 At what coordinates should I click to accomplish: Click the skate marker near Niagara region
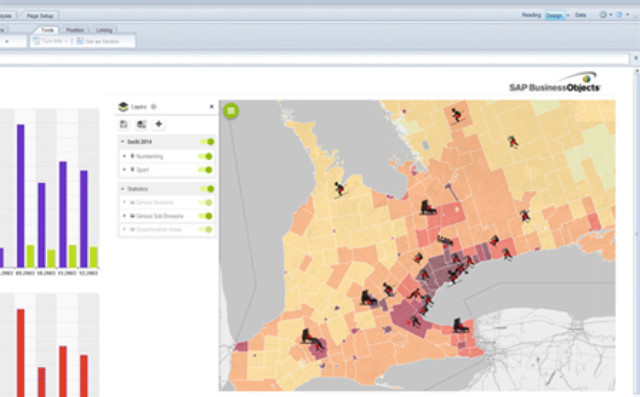tap(460, 325)
